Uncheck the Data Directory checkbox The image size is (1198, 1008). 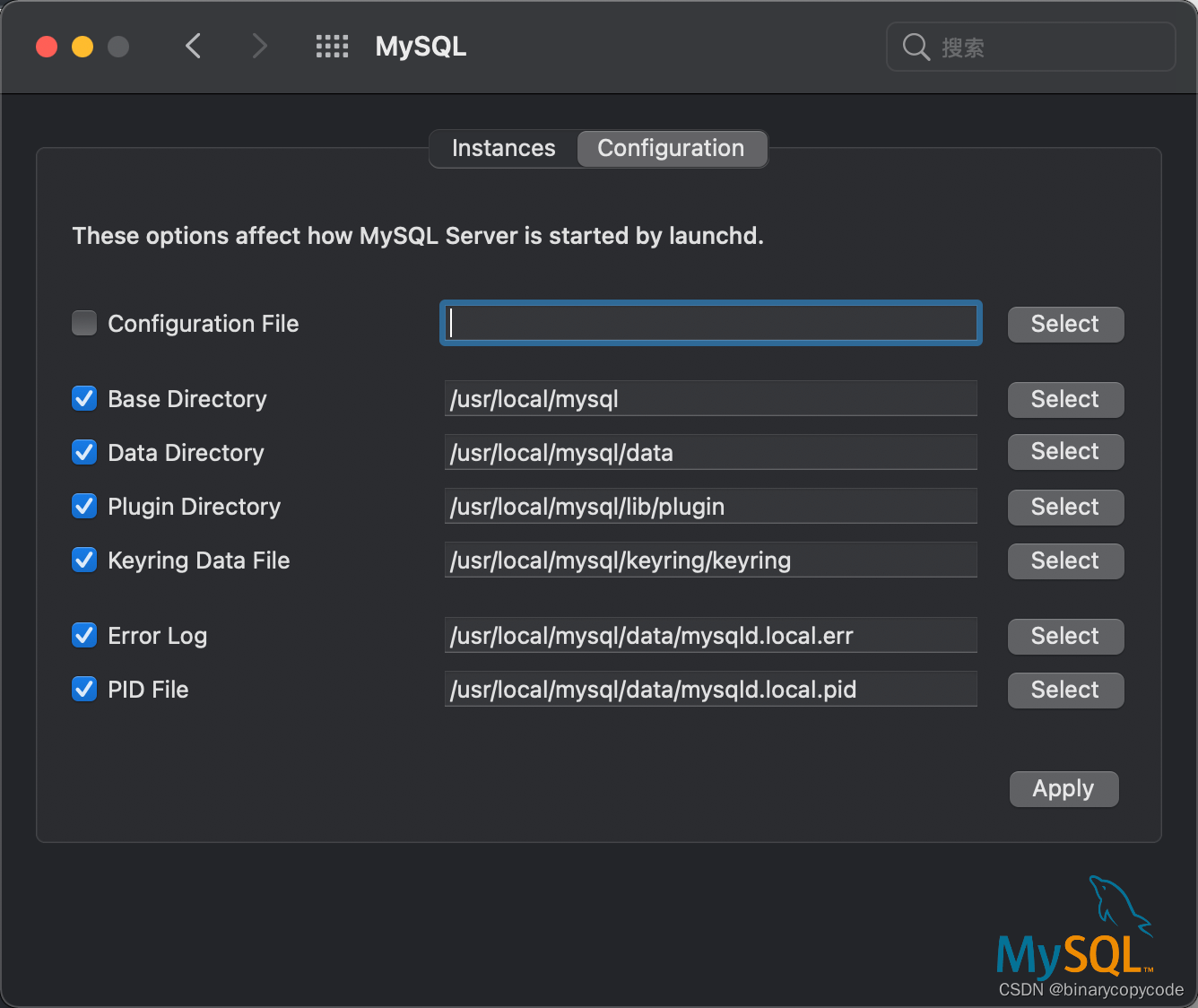[x=84, y=452]
